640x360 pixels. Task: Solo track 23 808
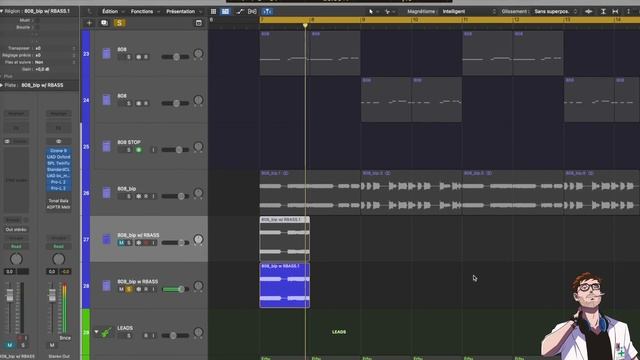click(x=129, y=57)
